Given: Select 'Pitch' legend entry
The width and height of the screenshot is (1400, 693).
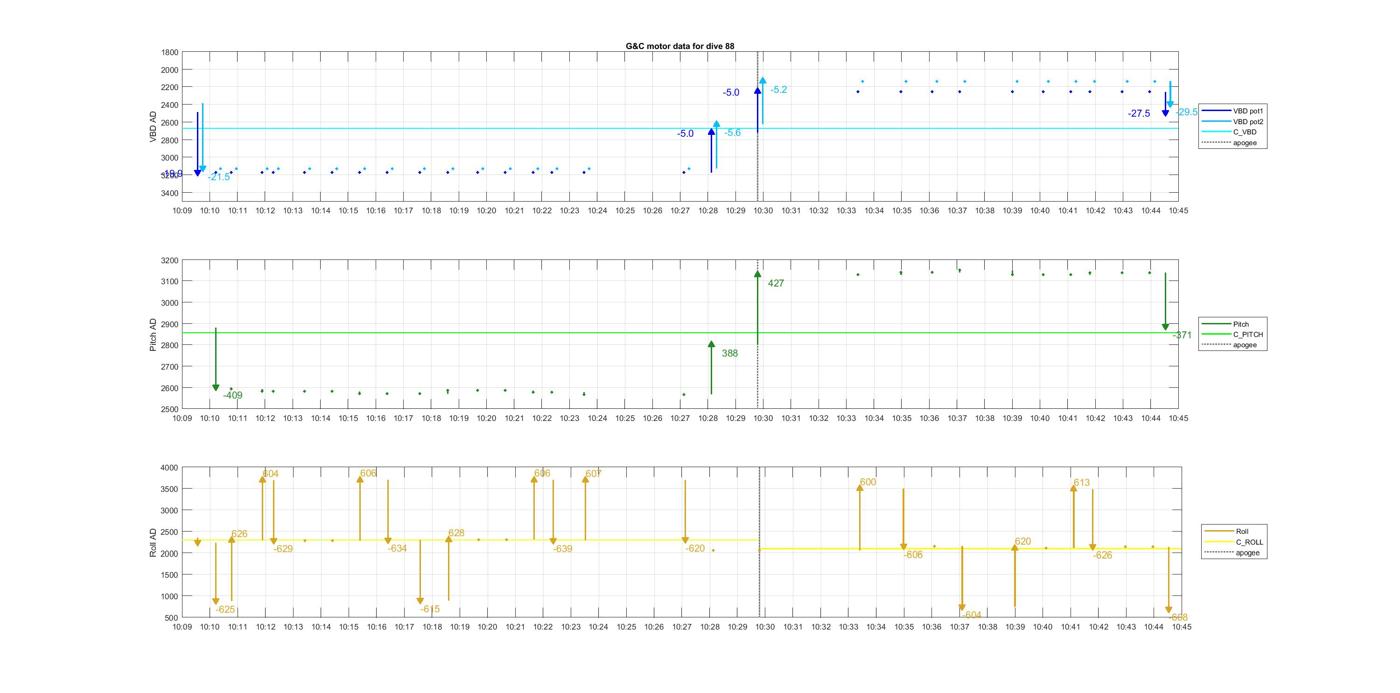Looking at the screenshot, I should tap(1225, 324).
